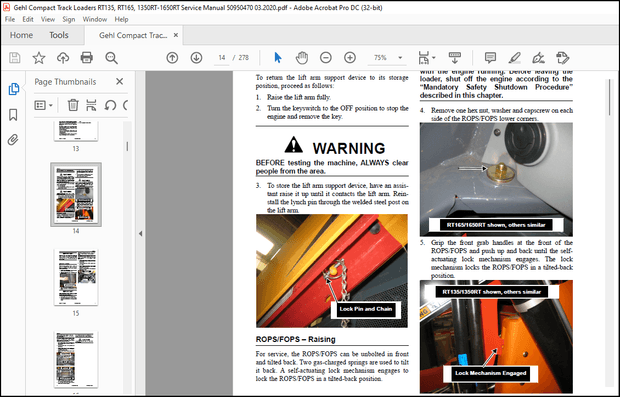Collapse the navigation pane arrow
The image size is (620, 397).
(140, 234)
